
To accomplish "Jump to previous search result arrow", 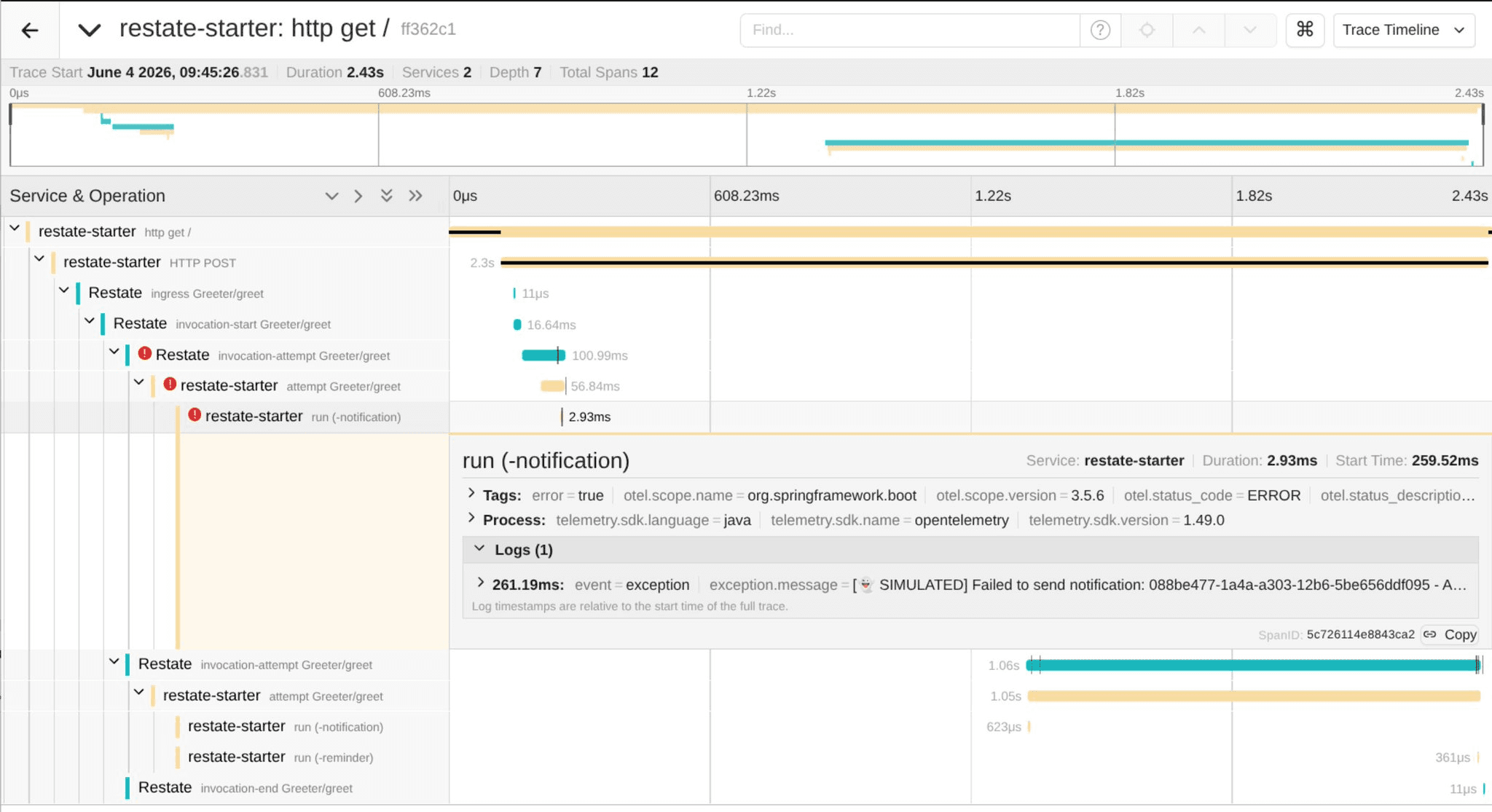I will (1198, 30).
